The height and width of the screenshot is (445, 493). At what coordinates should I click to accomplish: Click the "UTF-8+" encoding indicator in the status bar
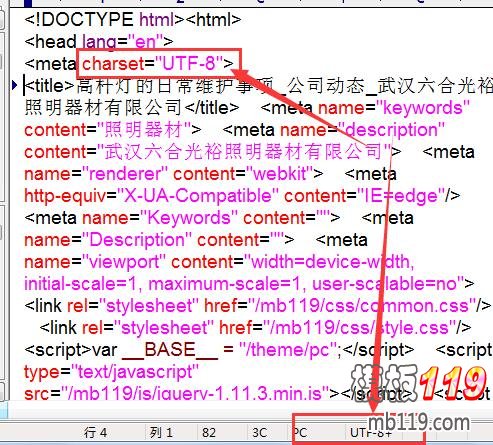click(371, 433)
